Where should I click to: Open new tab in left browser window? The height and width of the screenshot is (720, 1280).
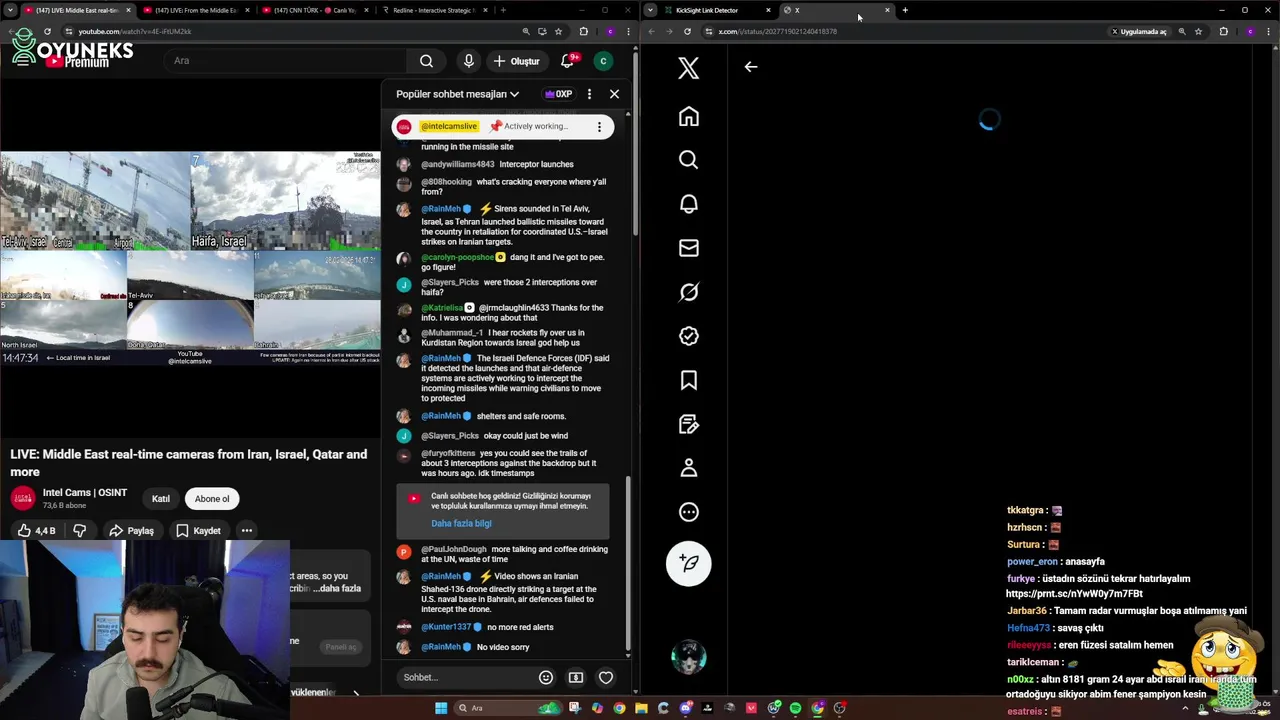coord(503,10)
